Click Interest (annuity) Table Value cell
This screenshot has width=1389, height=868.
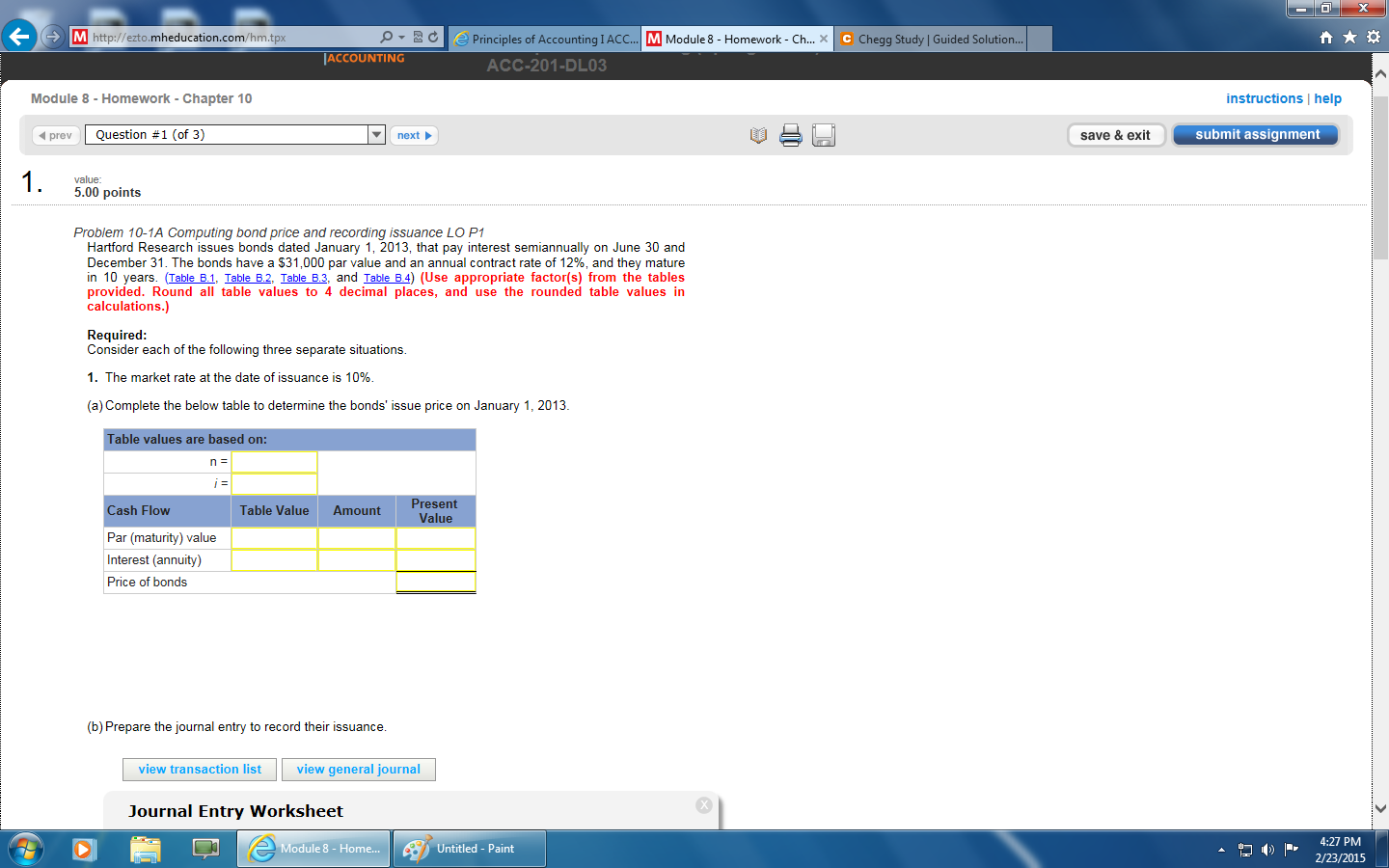pos(274,560)
